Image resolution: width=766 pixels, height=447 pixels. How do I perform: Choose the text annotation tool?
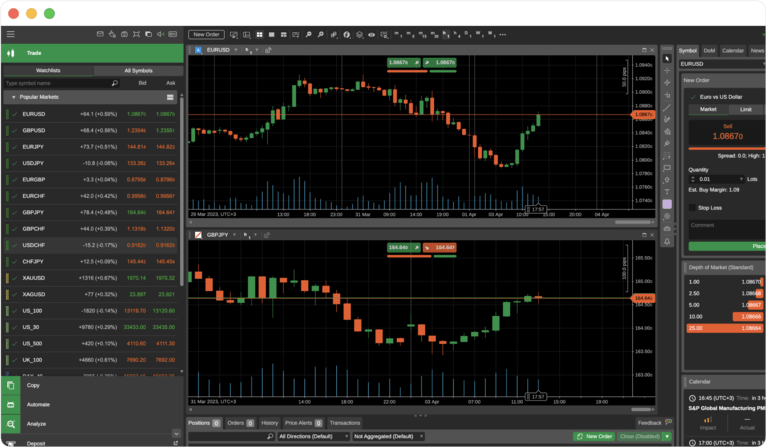click(x=667, y=191)
